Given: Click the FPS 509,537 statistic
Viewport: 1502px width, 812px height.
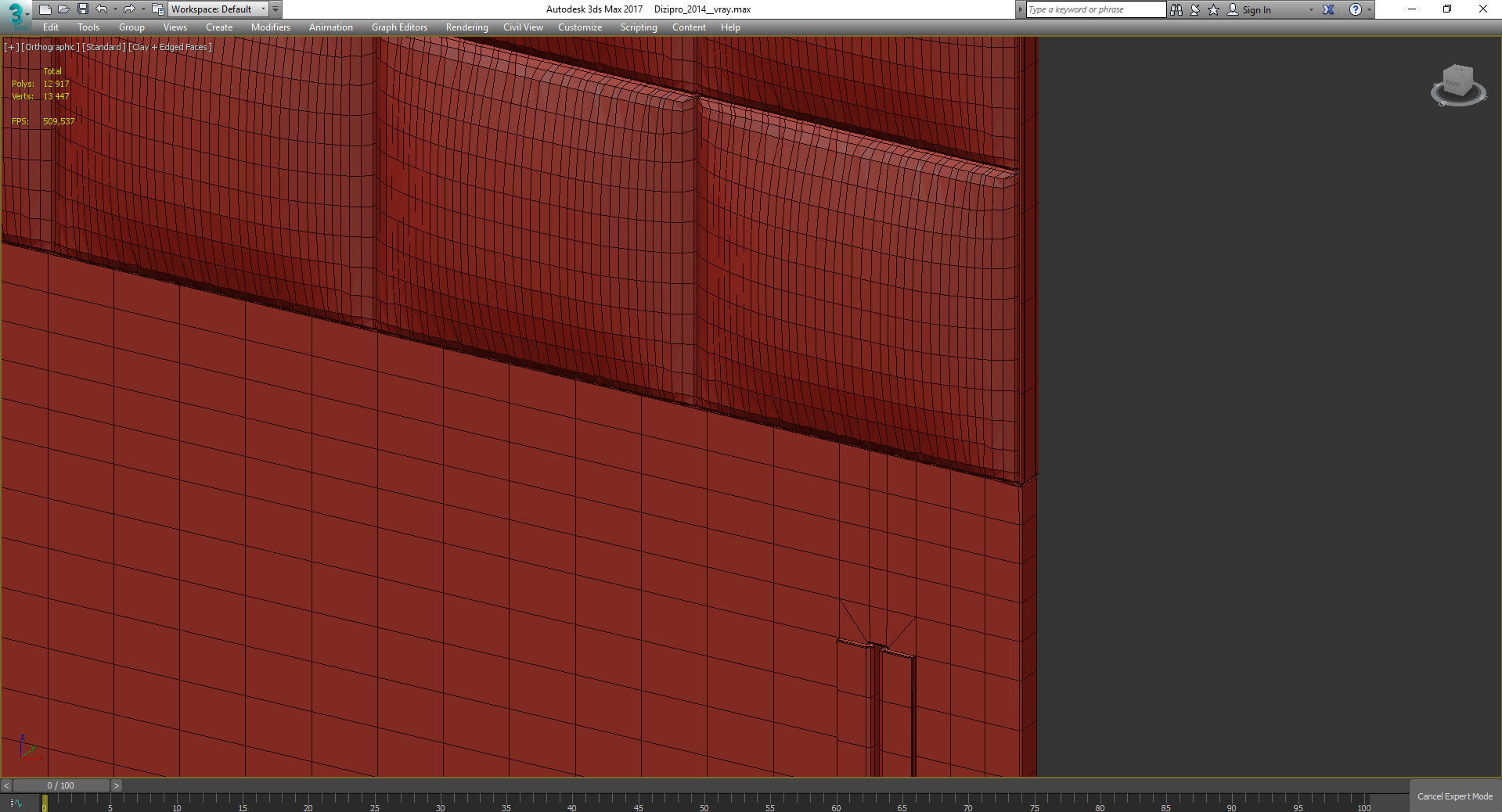Looking at the screenshot, I should (x=43, y=121).
